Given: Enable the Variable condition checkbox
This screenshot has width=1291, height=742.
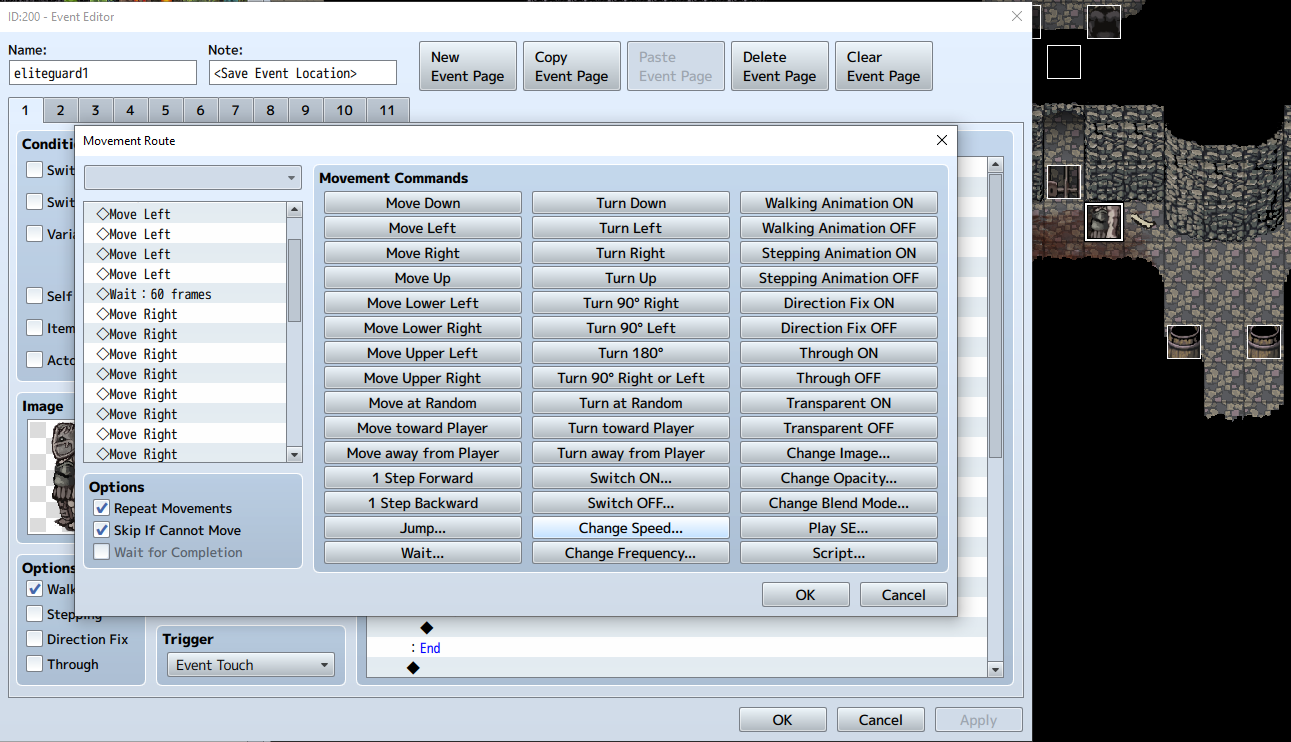Looking at the screenshot, I should 35,234.
